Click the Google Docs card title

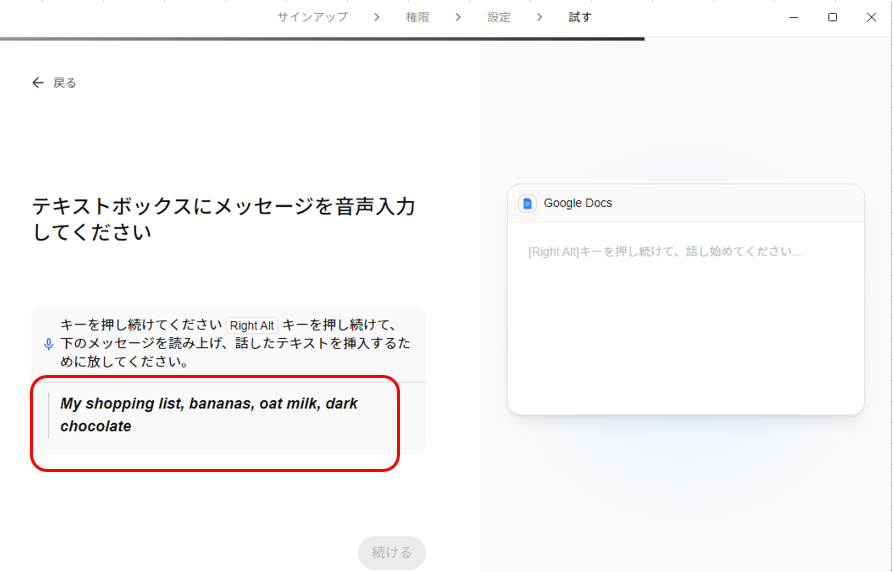coord(578,203)
